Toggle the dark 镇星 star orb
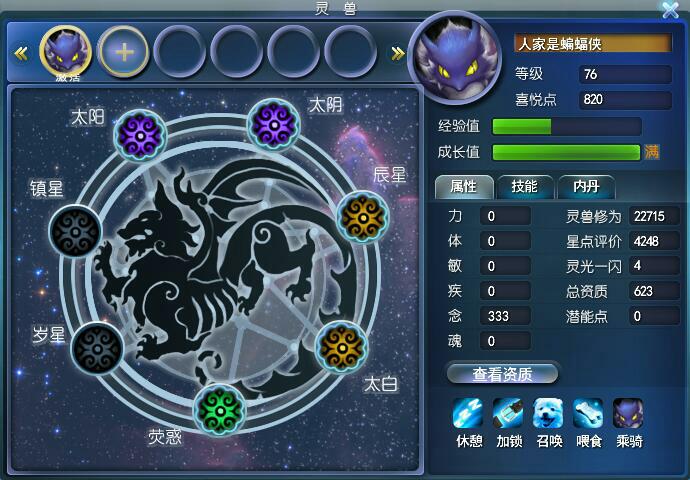 (75, 231)
